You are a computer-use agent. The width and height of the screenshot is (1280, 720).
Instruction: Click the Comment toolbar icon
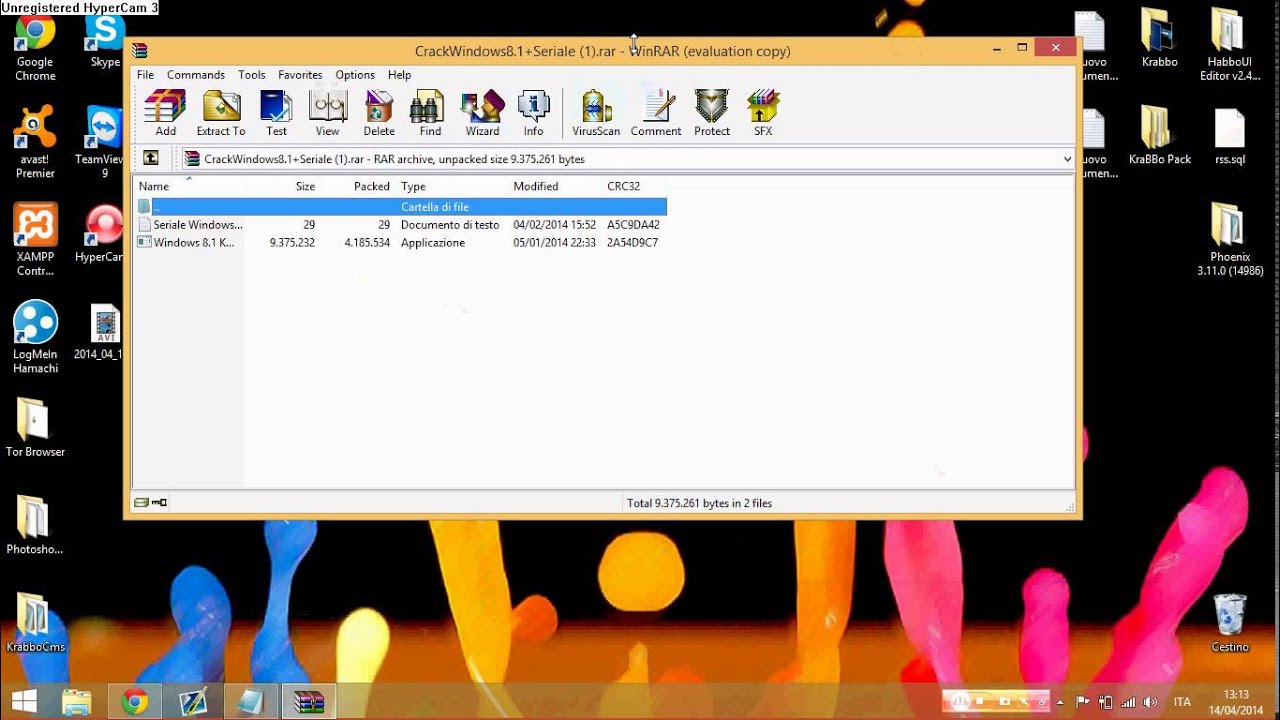pyautogui.click(x=656, y=113)
